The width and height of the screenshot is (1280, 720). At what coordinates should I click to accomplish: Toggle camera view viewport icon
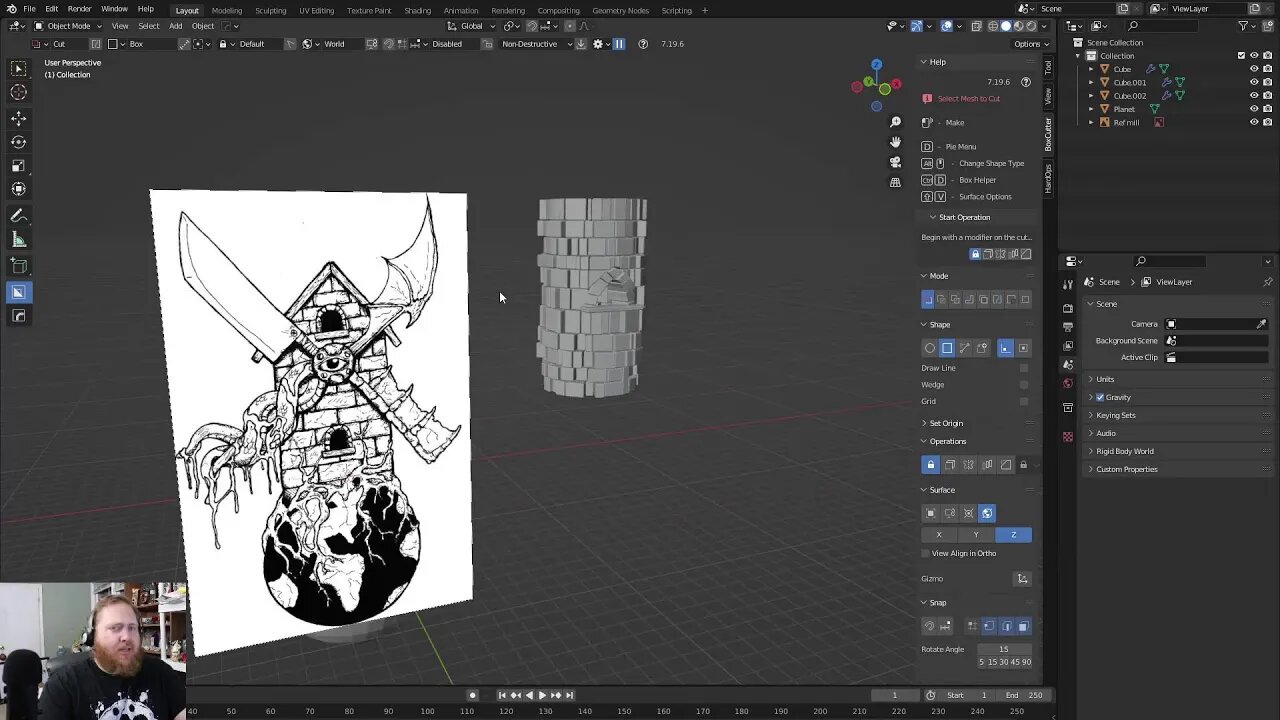(895, 162)
